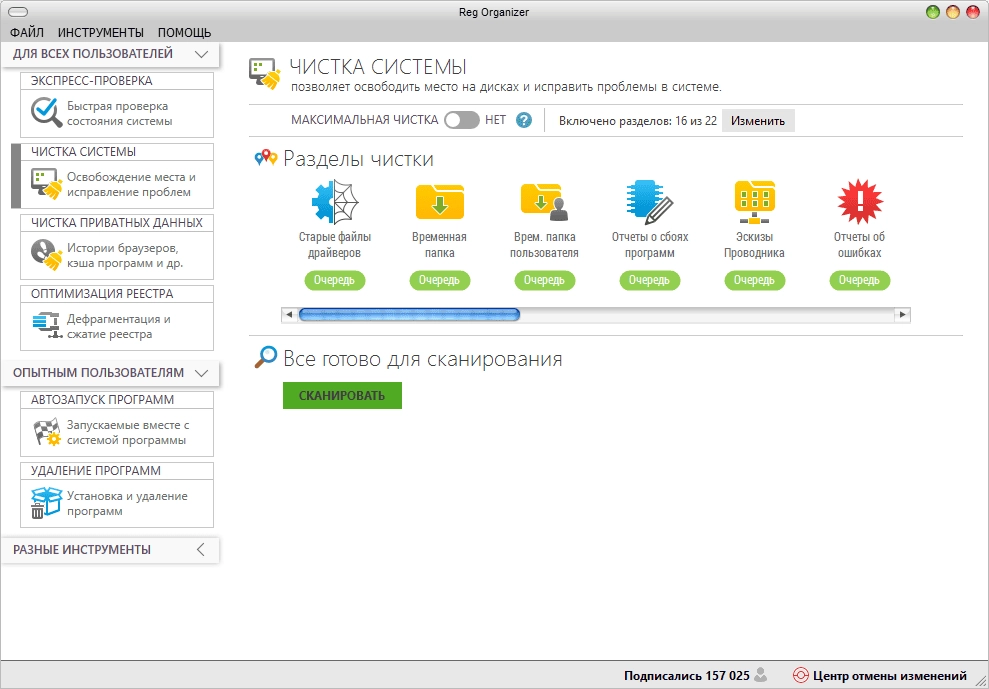989x689 pixels.
Task: Click the subscriber person icon in status bar
Action: click(761, 675)
